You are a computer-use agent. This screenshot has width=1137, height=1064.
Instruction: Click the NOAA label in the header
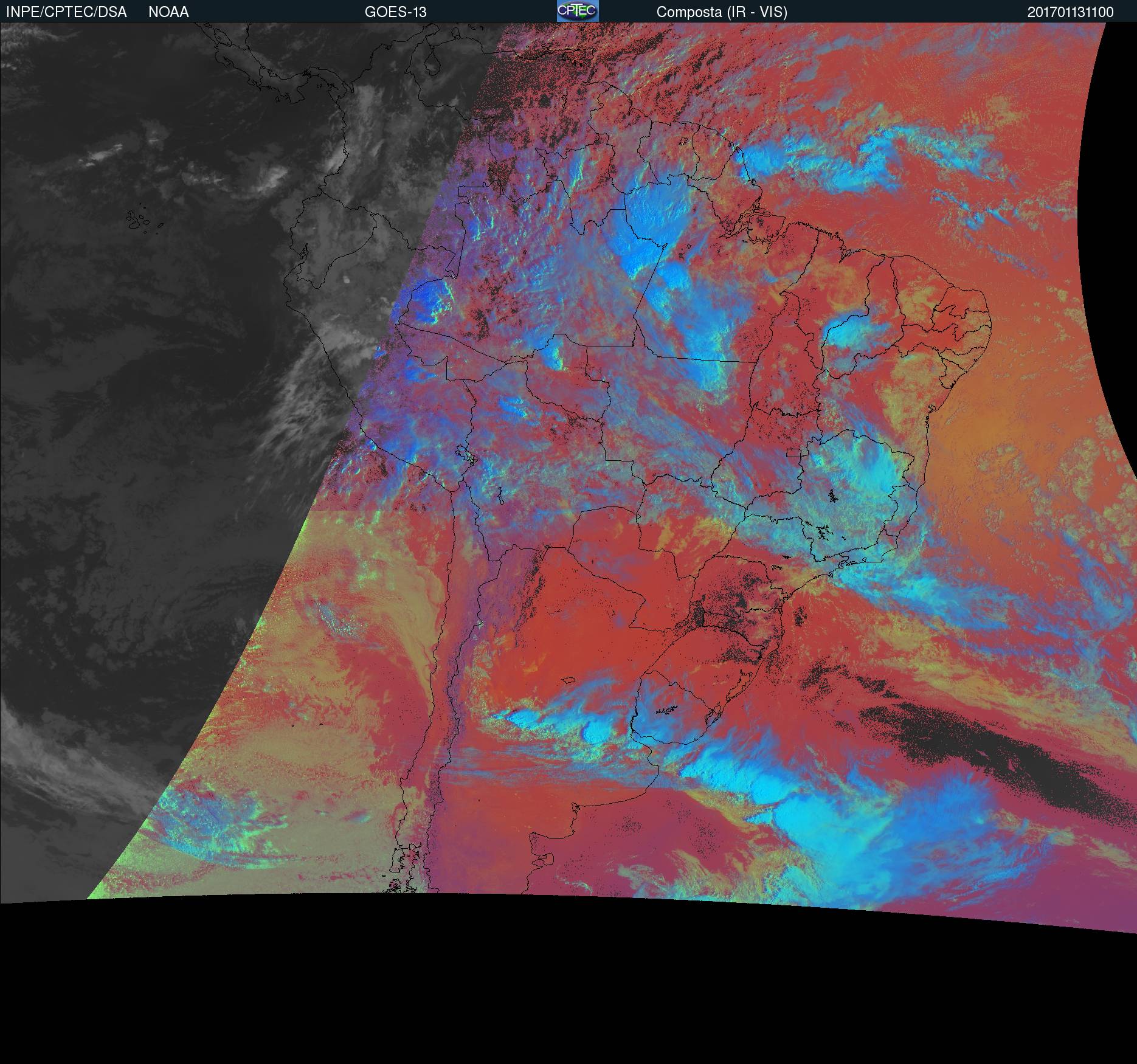pyautogui.click(x=168, y=12)
